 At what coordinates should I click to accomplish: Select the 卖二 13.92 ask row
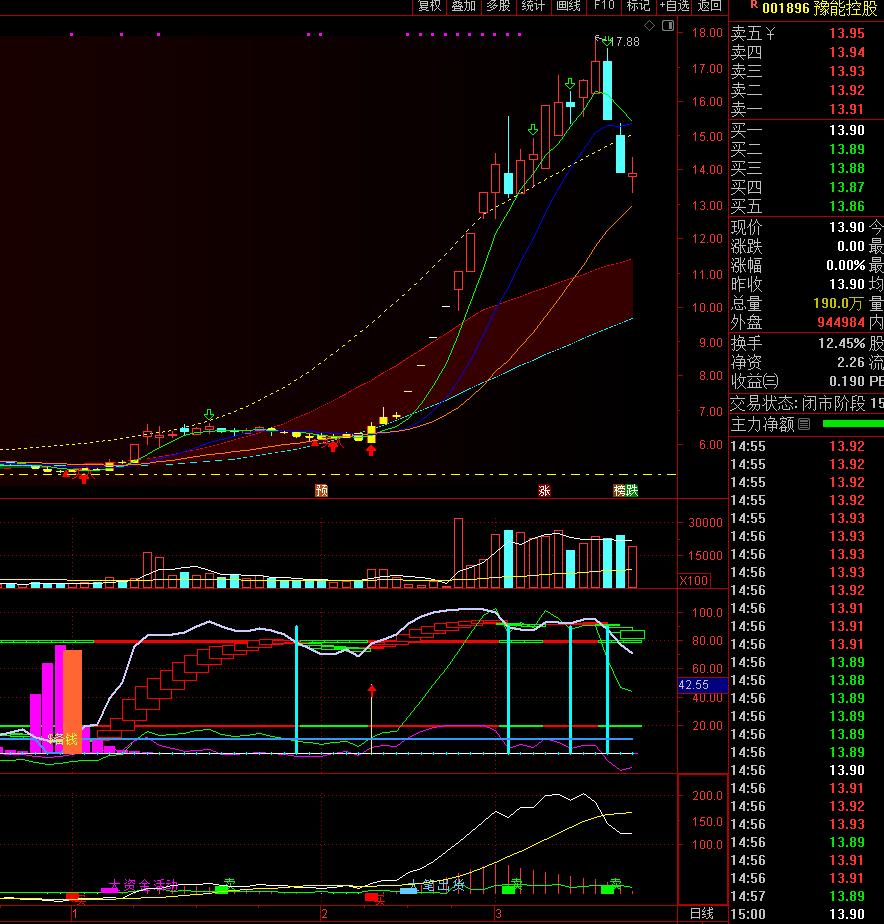pyautogui.click(x=806, y=90)
